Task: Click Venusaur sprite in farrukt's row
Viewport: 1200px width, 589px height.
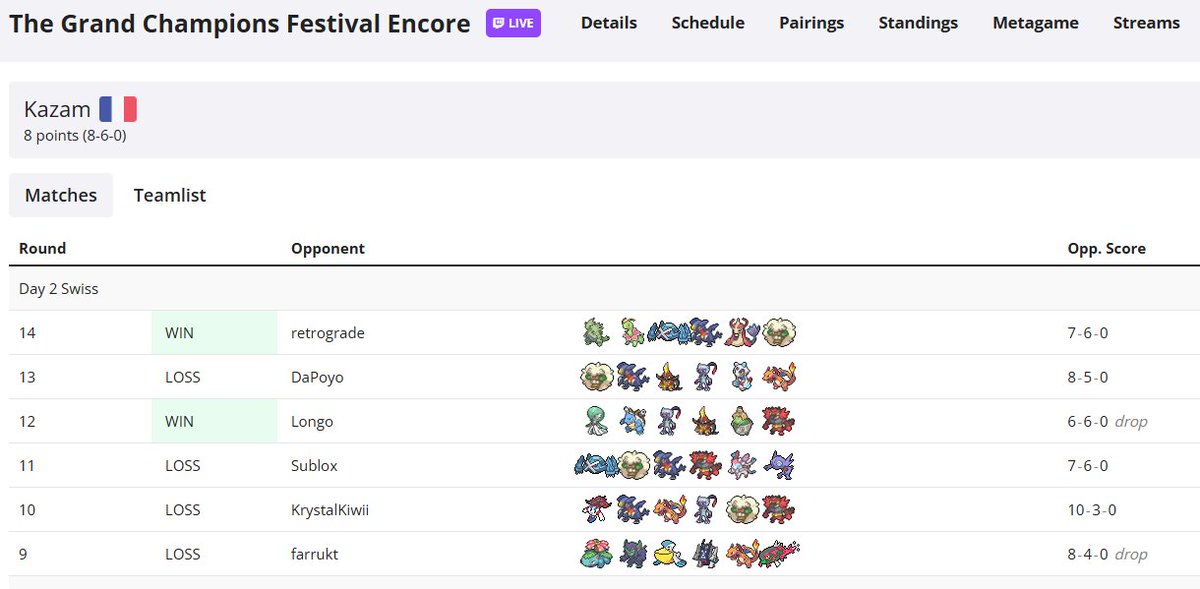Action: click(597, 553)
